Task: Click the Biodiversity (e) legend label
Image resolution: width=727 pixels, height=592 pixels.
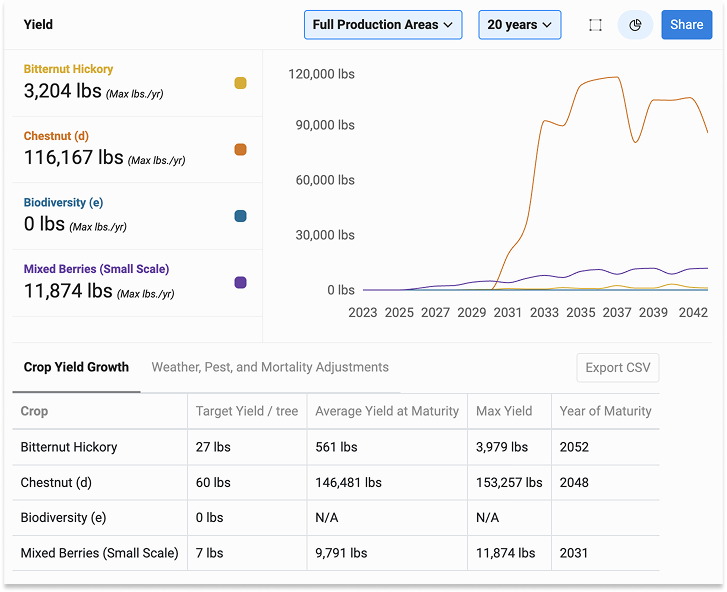Action: pos(65,202)
